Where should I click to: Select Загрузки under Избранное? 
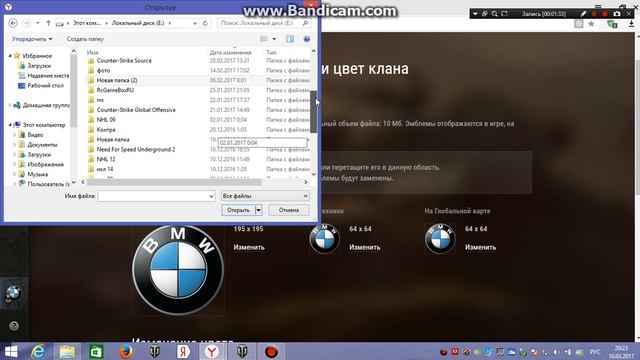(39, 66)
